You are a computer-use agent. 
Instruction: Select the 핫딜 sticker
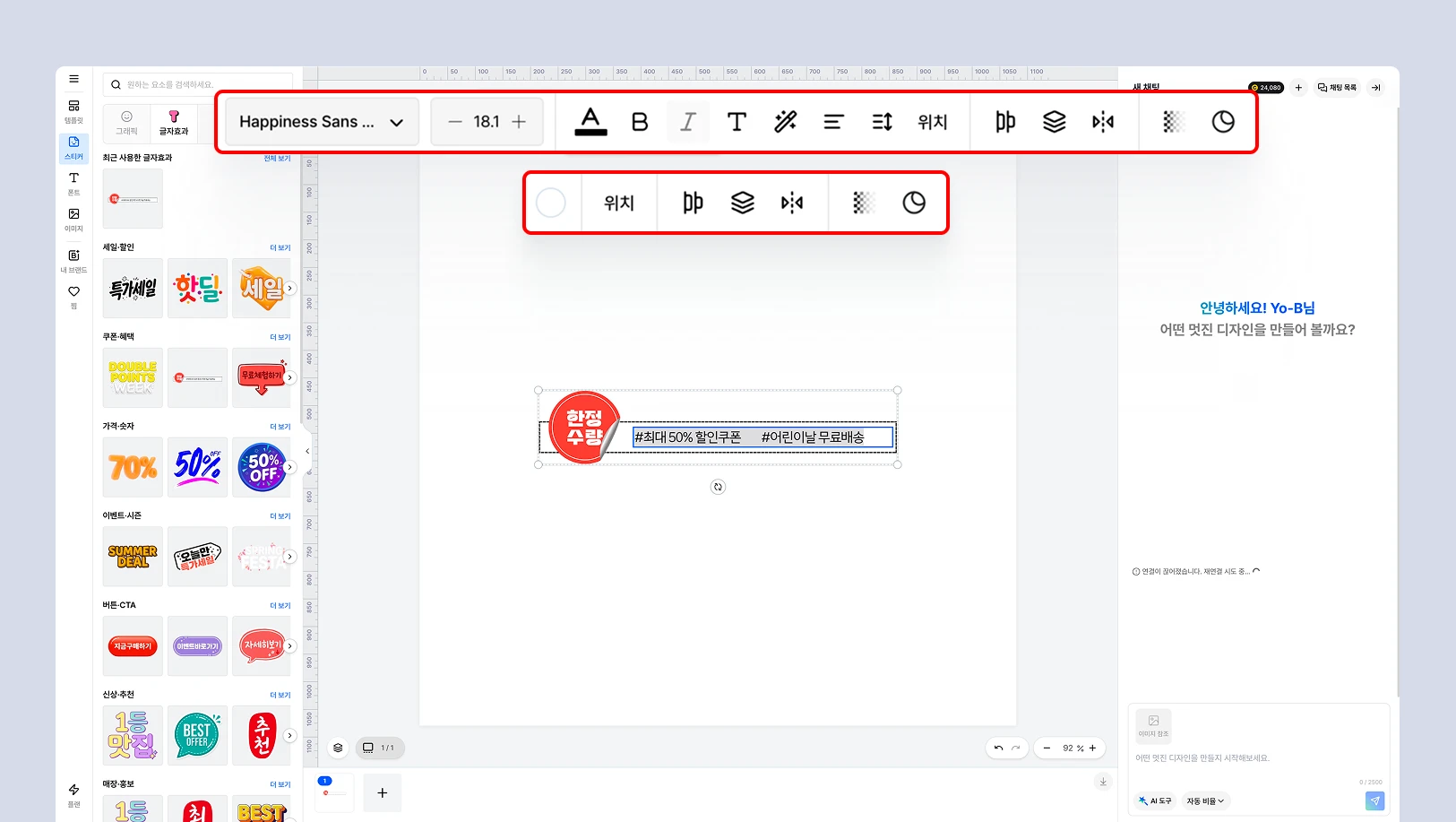click(197, 288)
